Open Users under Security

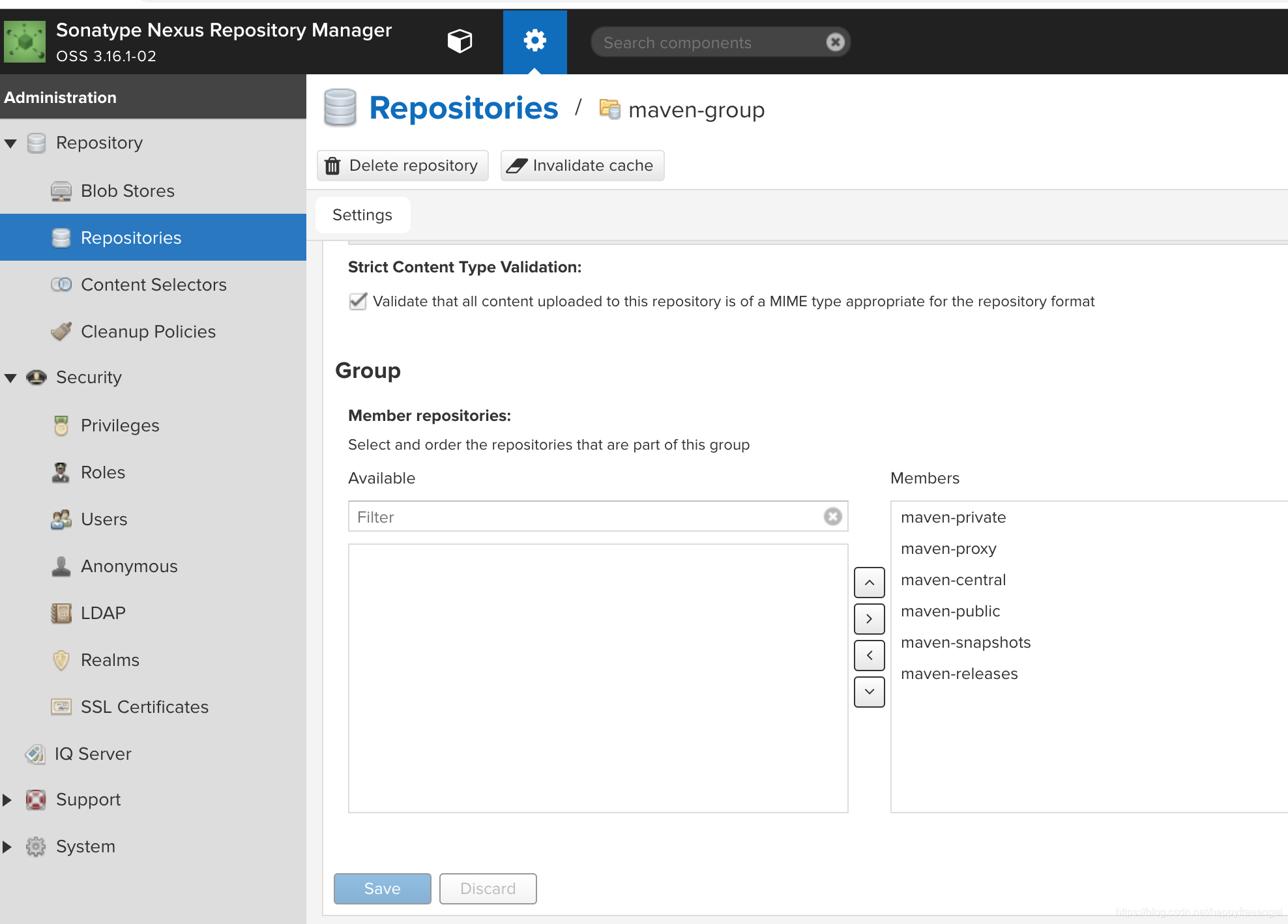(x=153, y=519)
